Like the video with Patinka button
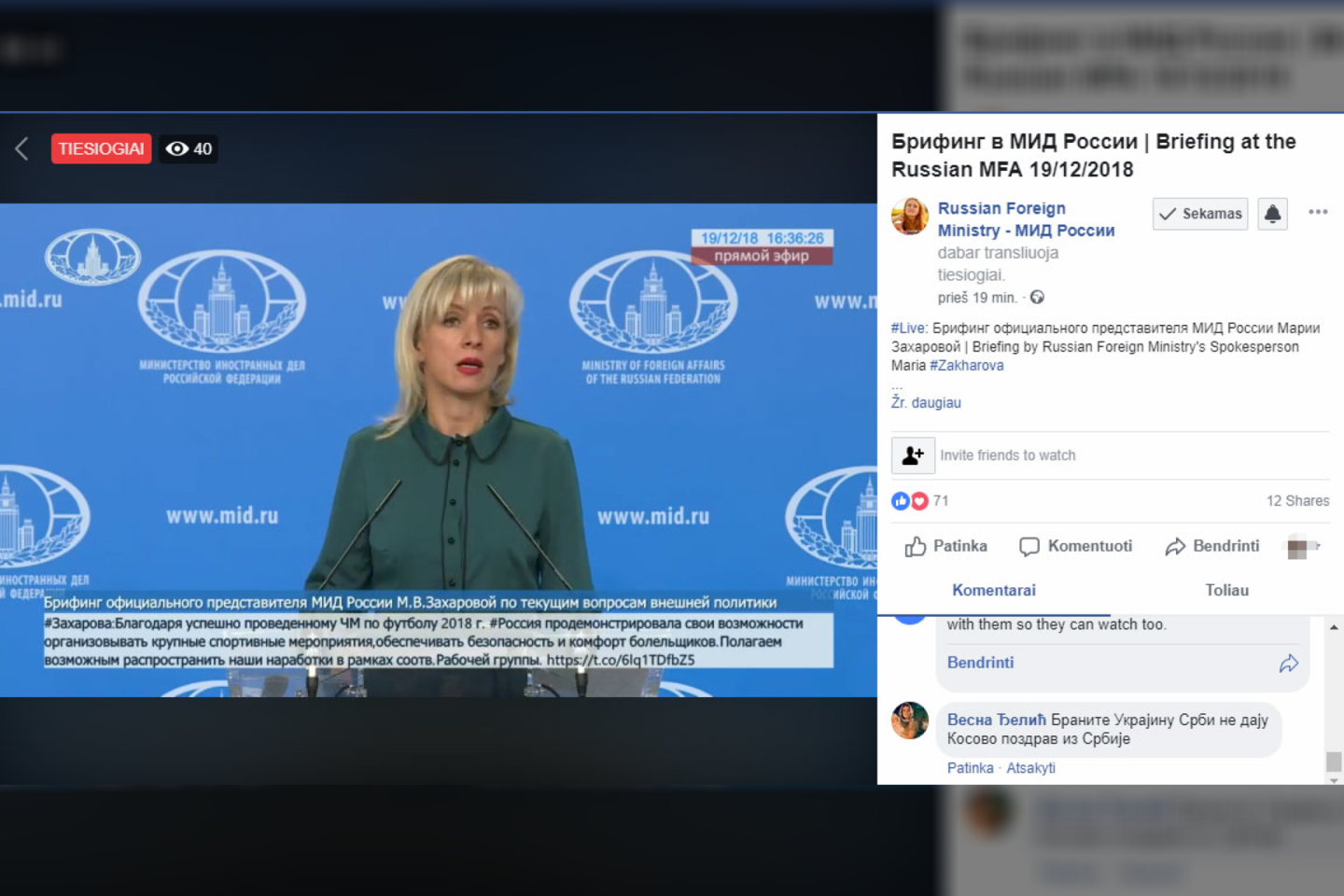The width and height of the screenshot is (1344, 896). click(x=946, y=546)
